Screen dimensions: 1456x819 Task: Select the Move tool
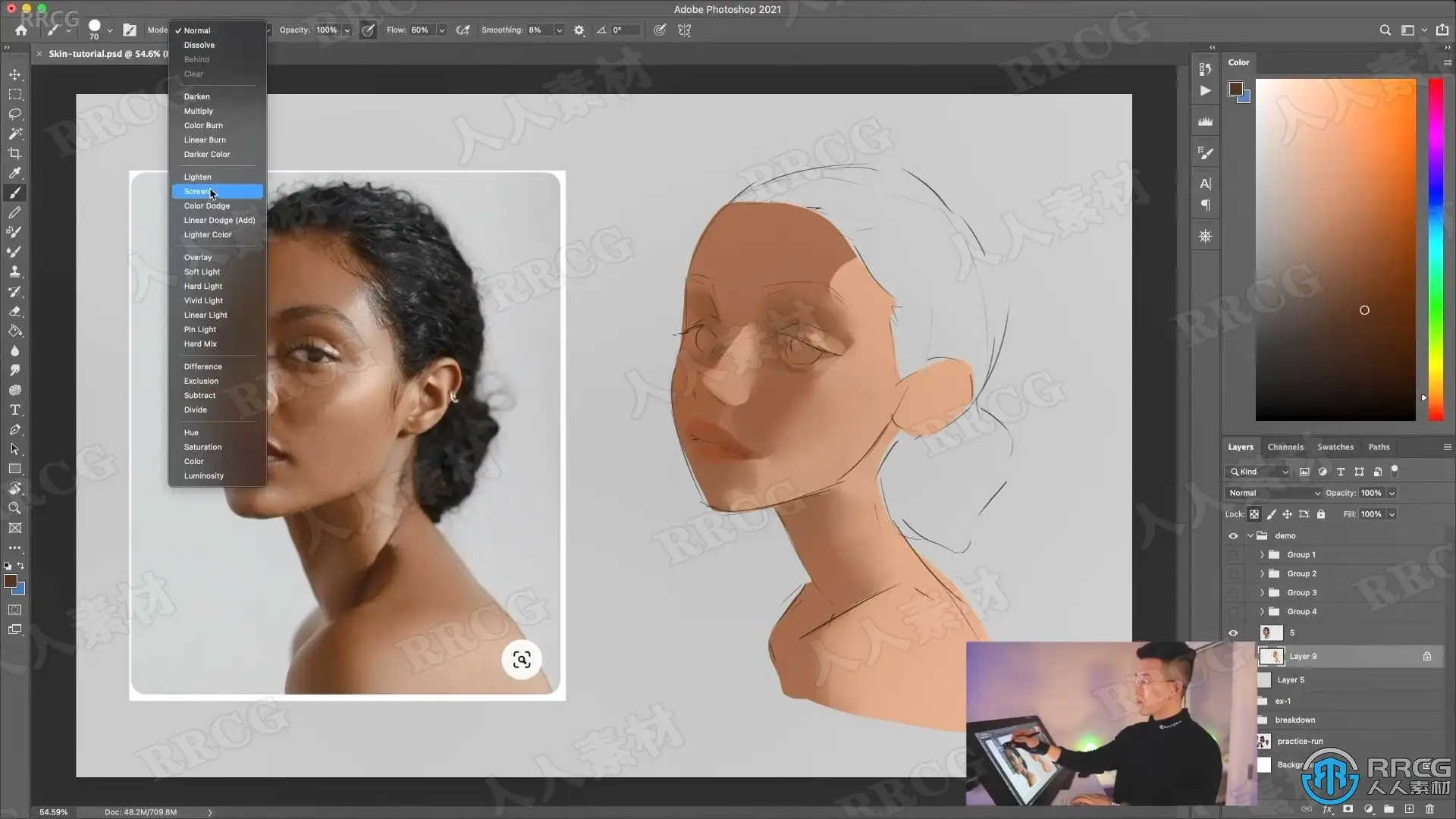(15, 74)
